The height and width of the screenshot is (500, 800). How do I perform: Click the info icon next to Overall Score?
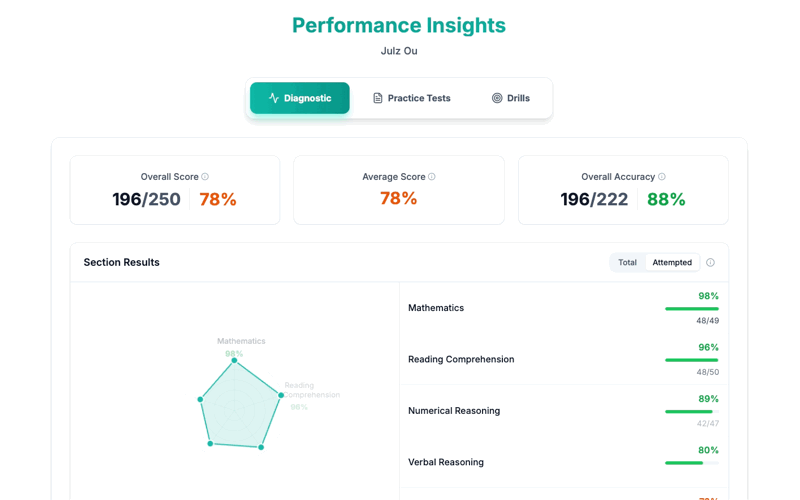(205, 177)
